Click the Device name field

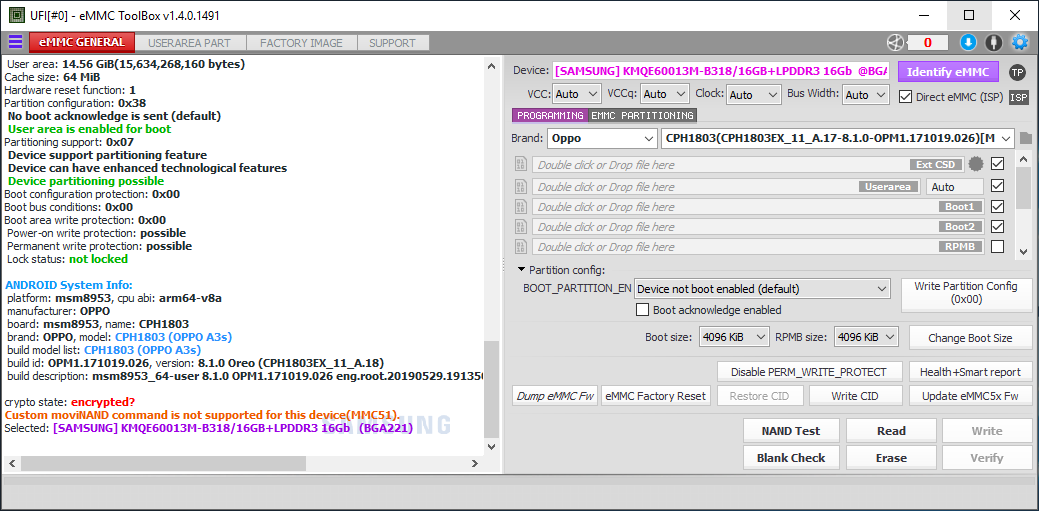pos(721,71)
